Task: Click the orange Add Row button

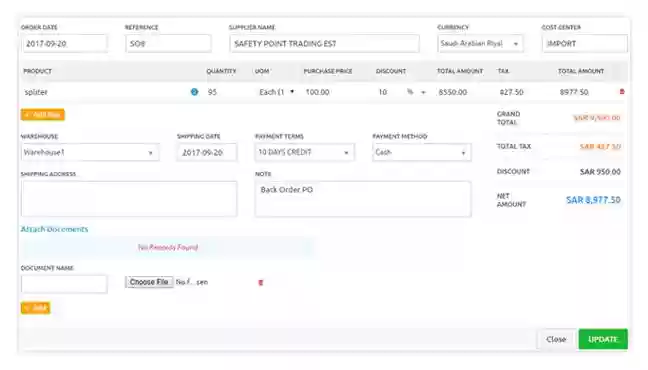Action: (x=43, y=115)
